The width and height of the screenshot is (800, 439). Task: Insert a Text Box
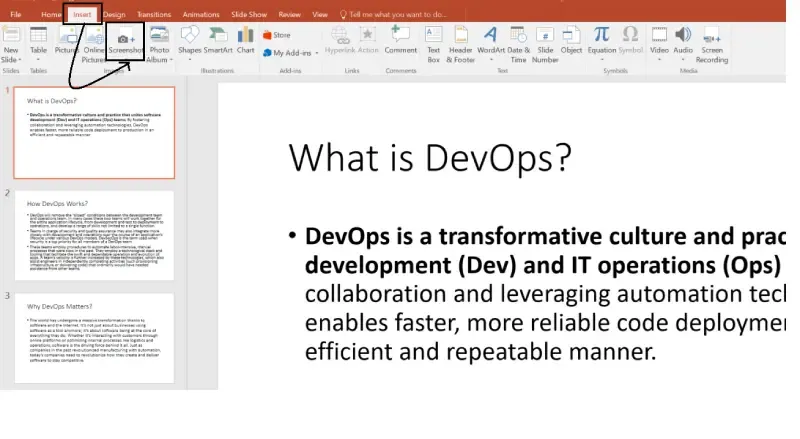pos(434,44)
